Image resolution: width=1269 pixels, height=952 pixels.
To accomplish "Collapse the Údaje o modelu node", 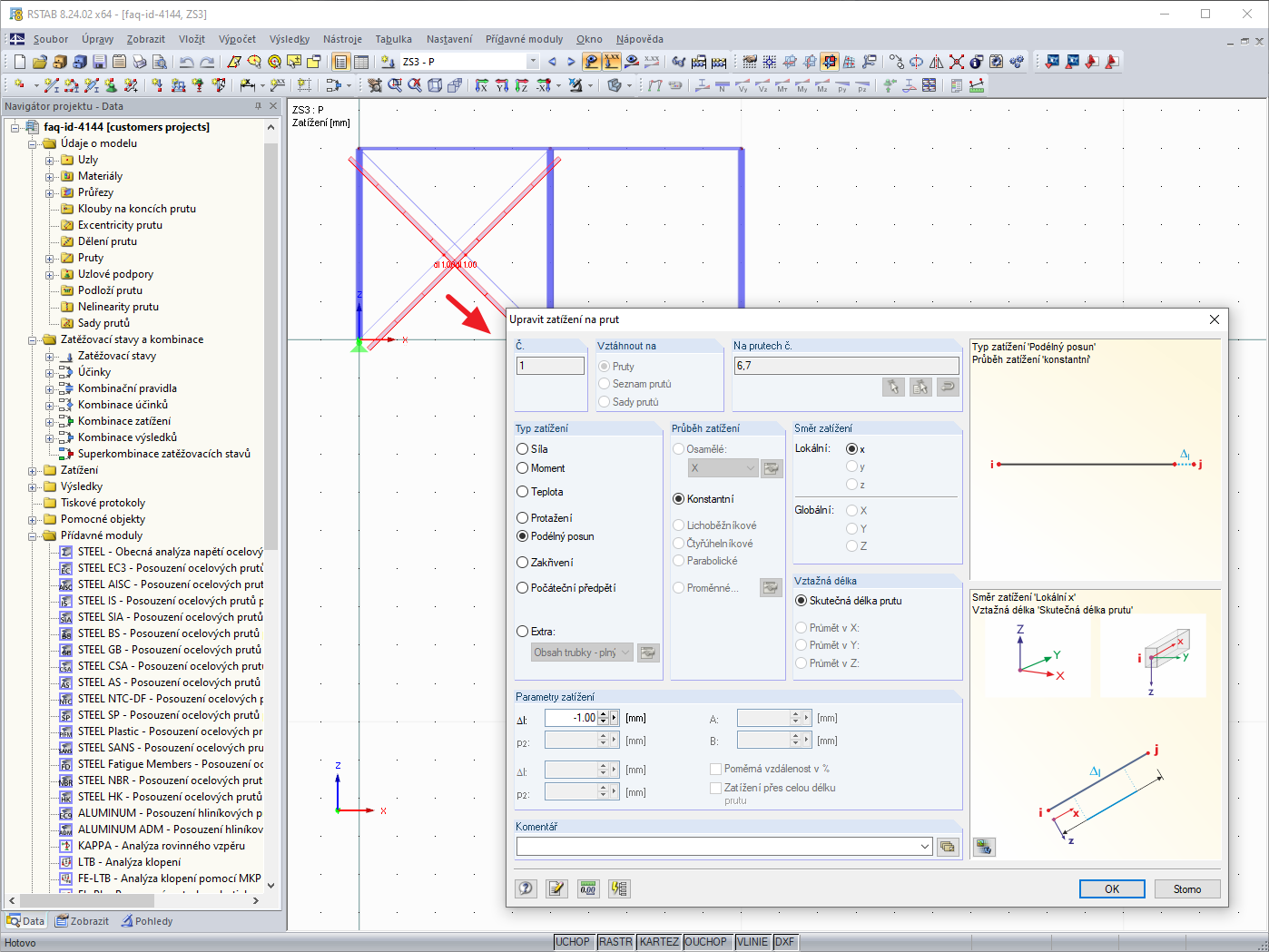I will (x=33, y=143).
